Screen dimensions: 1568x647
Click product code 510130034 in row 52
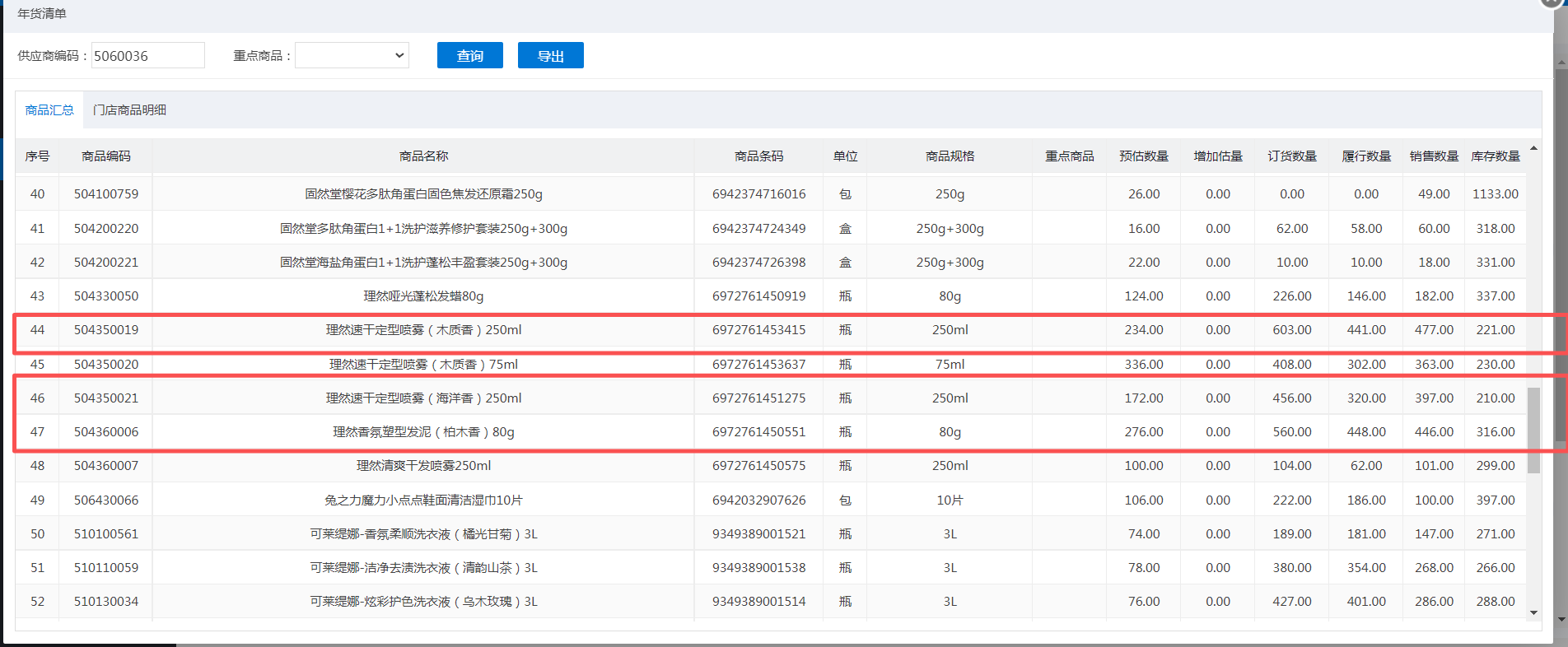point(106,602)
